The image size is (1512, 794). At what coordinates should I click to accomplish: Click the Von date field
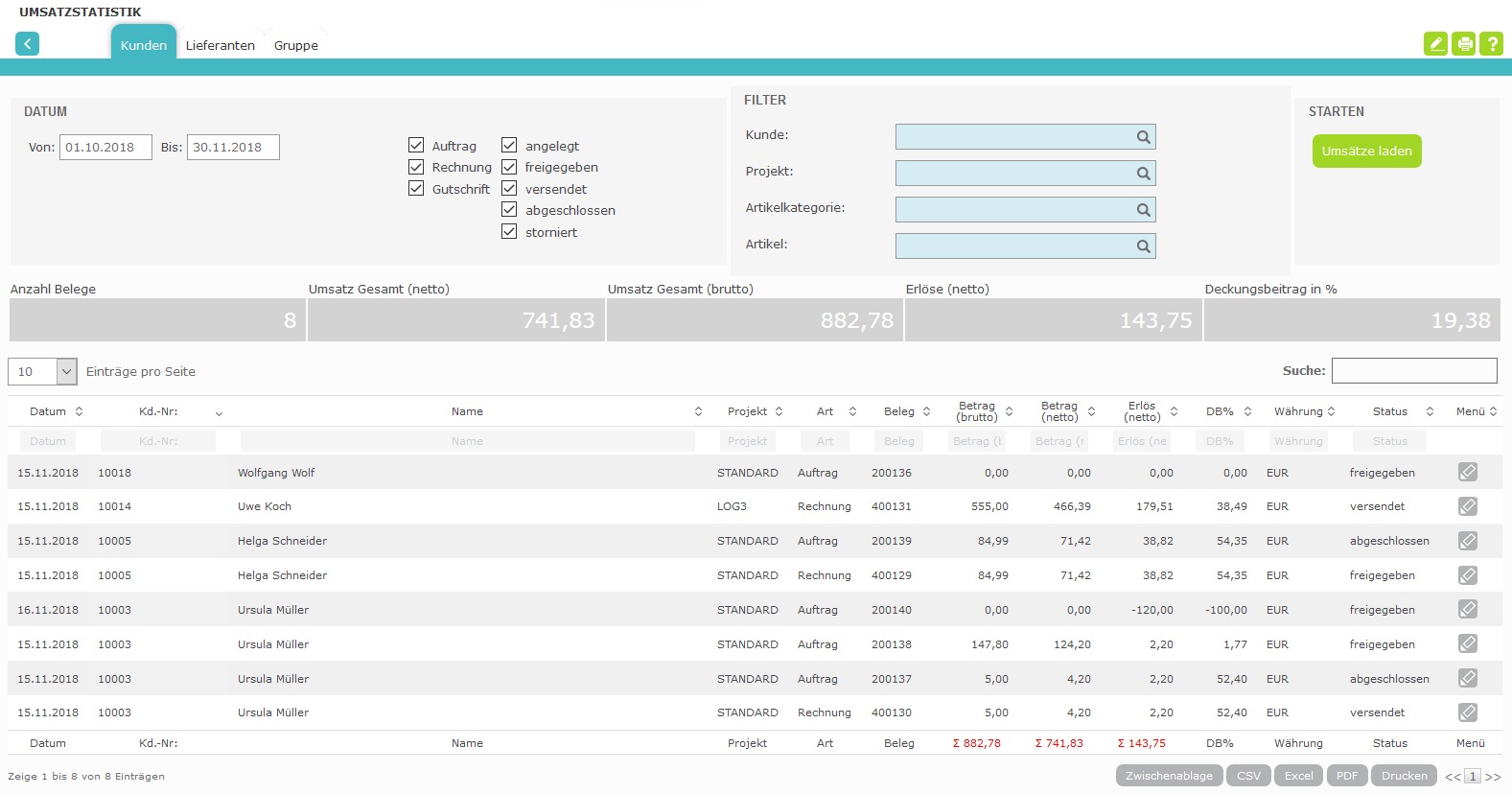[105, 147]
